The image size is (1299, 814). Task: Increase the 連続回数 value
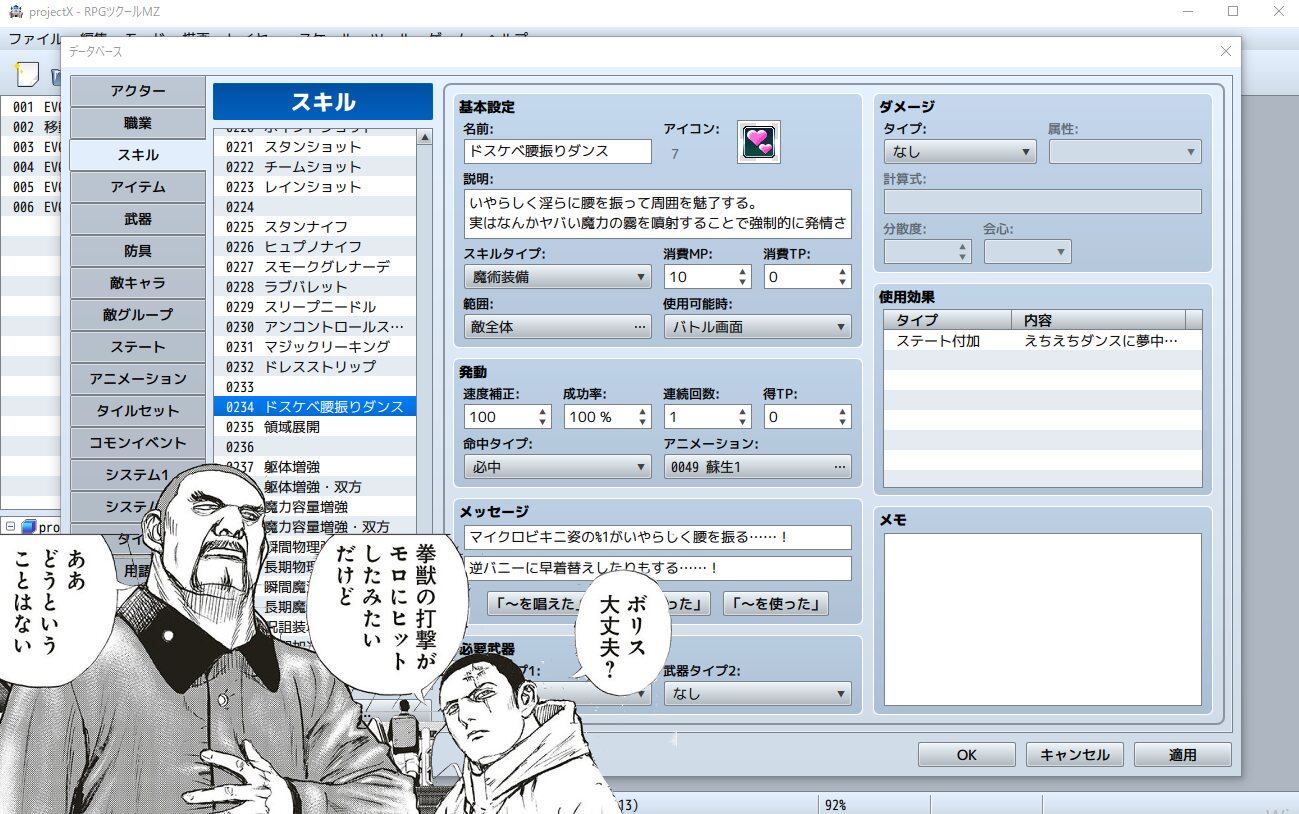pos(742,411)
